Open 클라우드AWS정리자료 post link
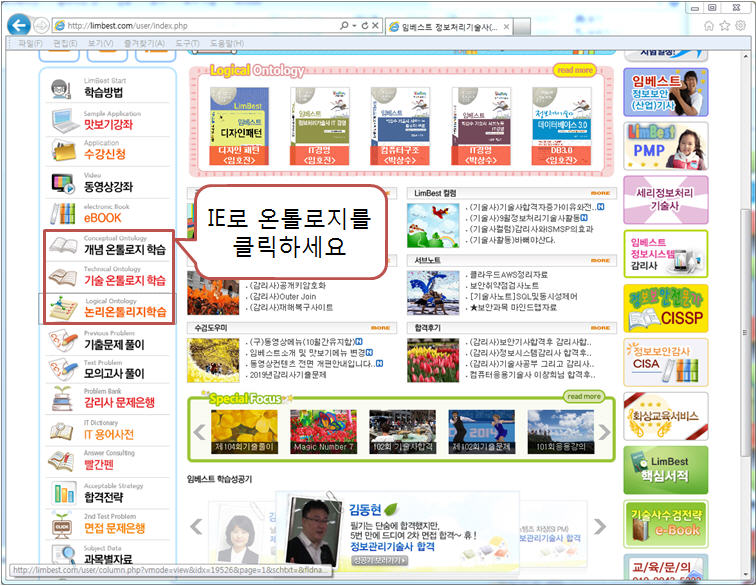The height and width of the screenshot is (586, 756). coord(509,274)
